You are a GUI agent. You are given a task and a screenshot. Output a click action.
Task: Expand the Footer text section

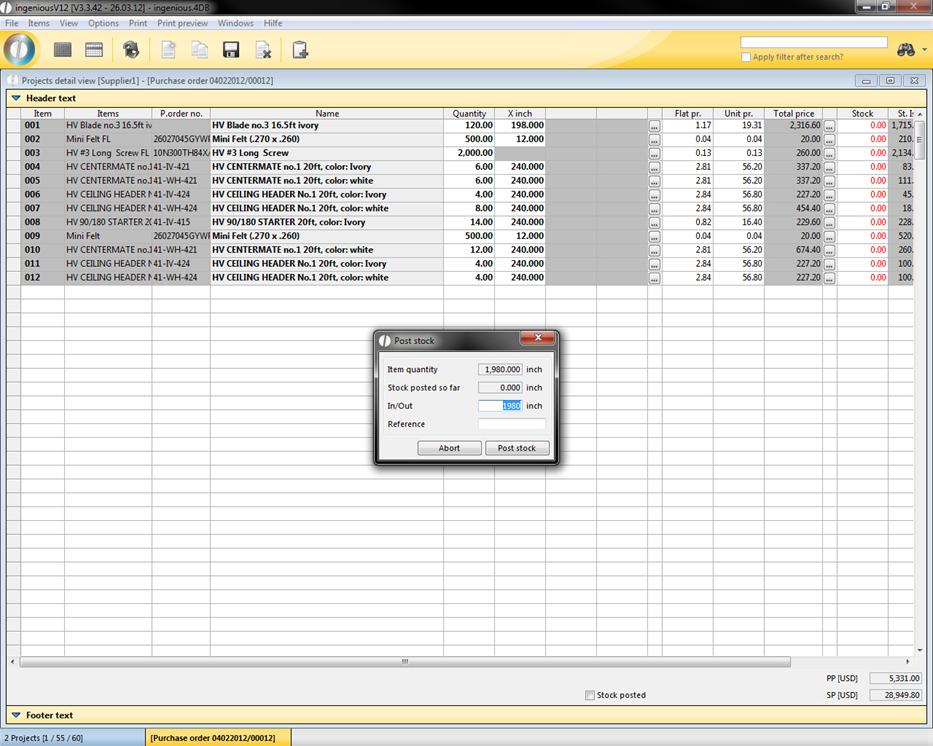tap(16, 715)
